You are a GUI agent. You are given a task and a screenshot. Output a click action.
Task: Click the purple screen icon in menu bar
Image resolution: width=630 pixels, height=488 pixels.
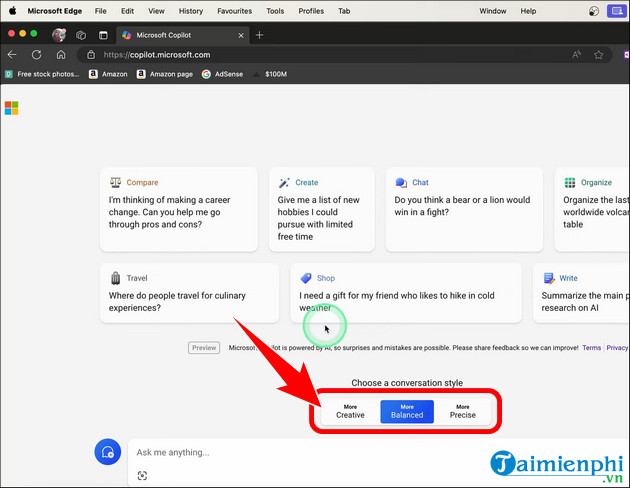[x=616, y=11]
